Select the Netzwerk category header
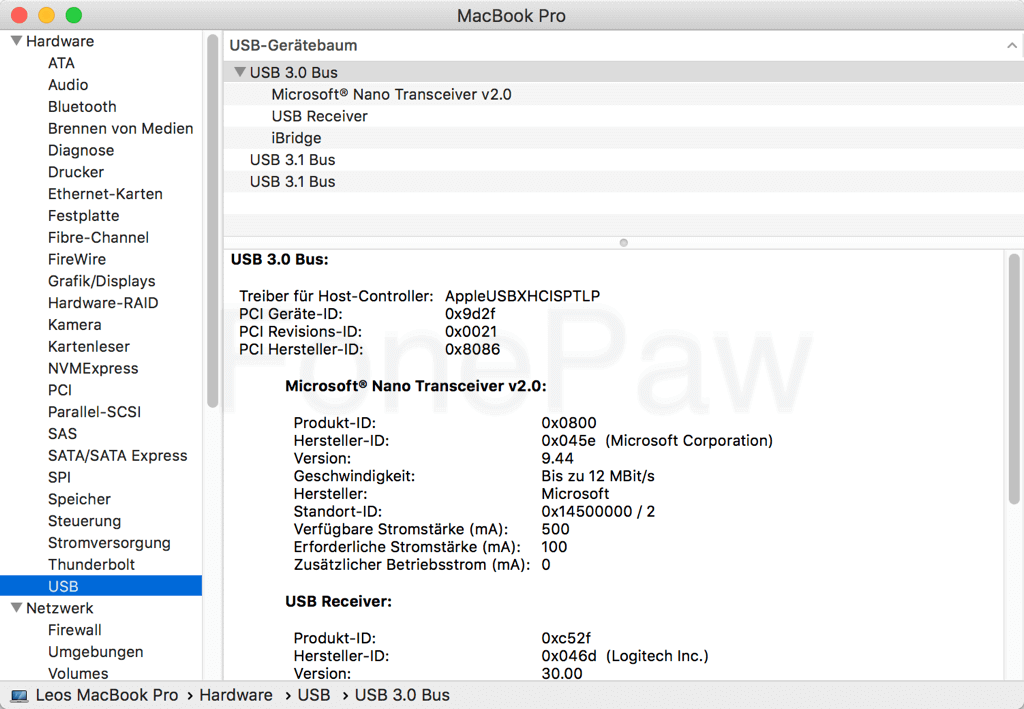 [60, 608]
